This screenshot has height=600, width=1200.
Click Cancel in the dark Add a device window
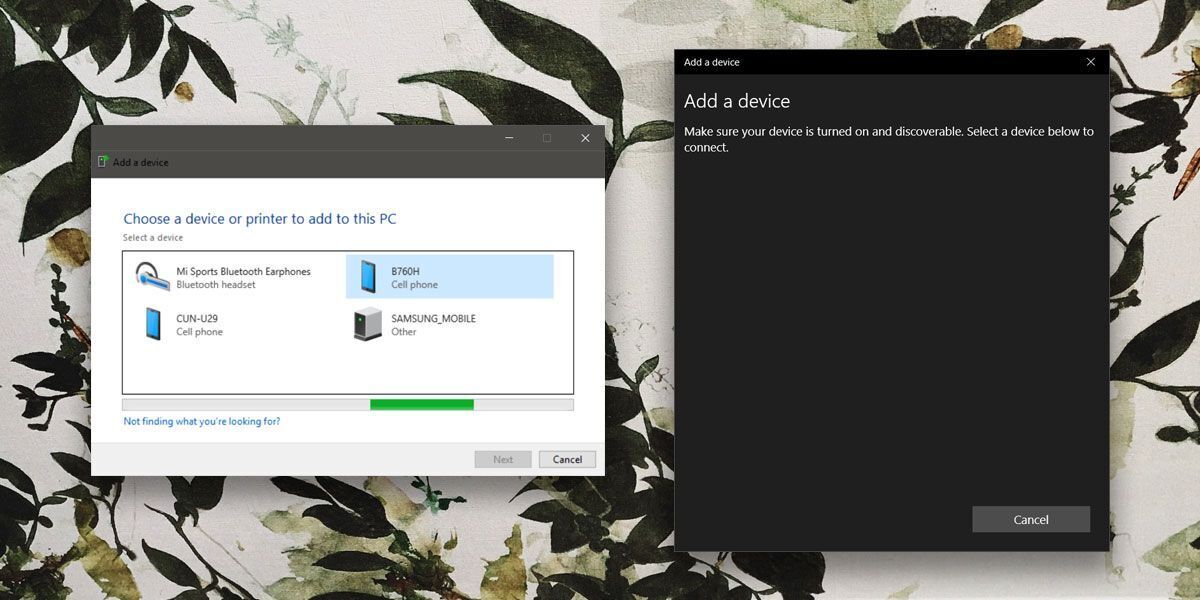tap(1031, 519)
